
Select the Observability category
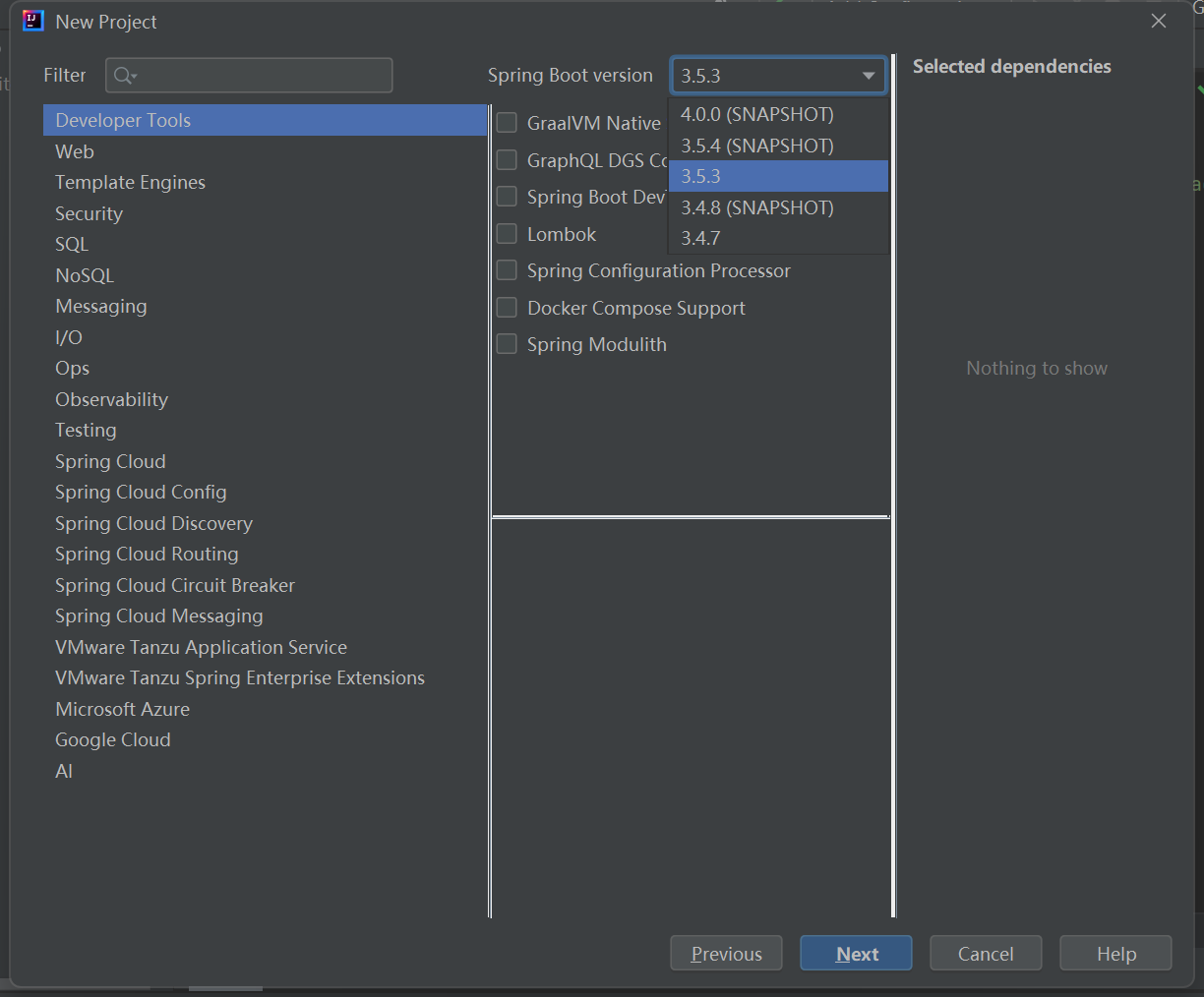265,399
